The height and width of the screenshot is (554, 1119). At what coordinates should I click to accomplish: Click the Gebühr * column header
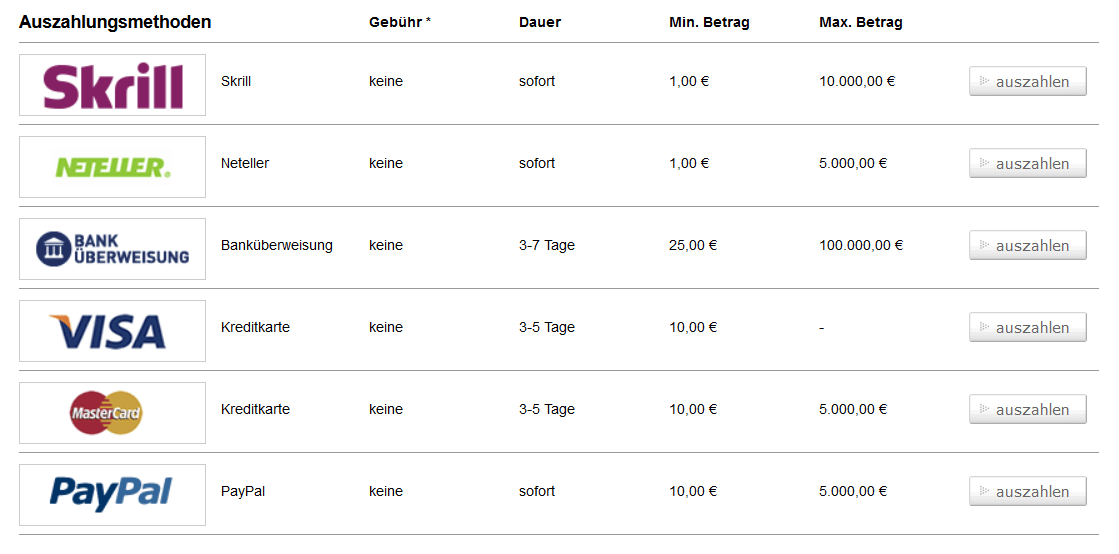(x=400, y=23)
